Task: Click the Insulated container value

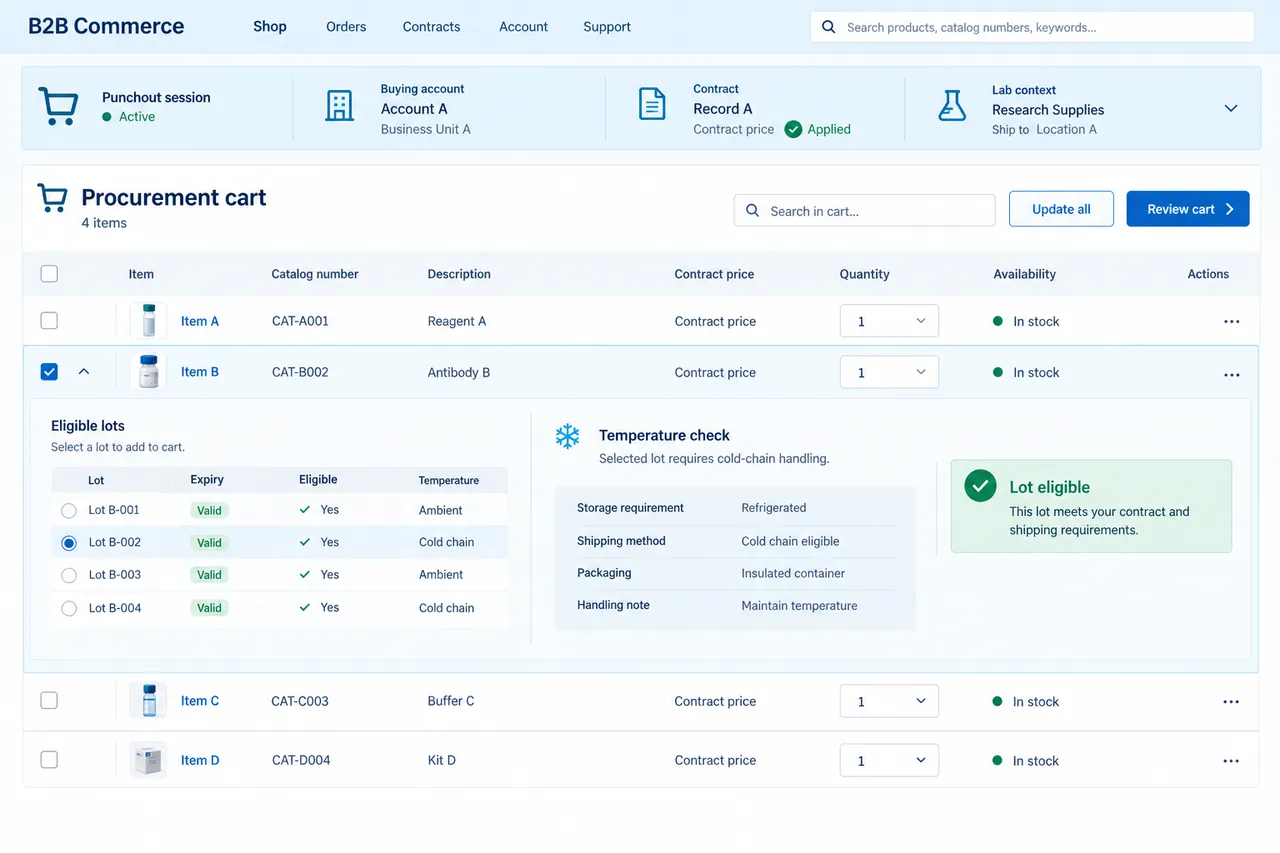Action: (793, 573)
